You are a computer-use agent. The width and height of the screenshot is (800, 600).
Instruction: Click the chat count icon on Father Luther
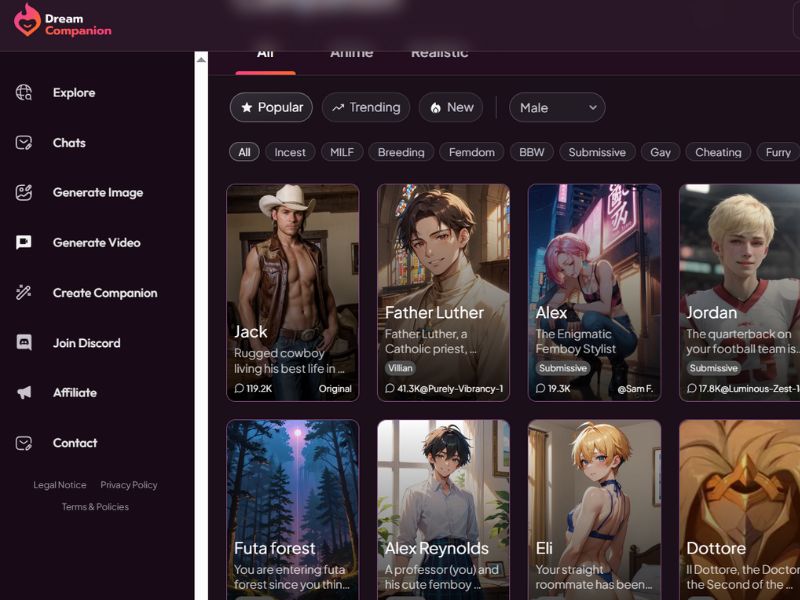pos(390,388)
